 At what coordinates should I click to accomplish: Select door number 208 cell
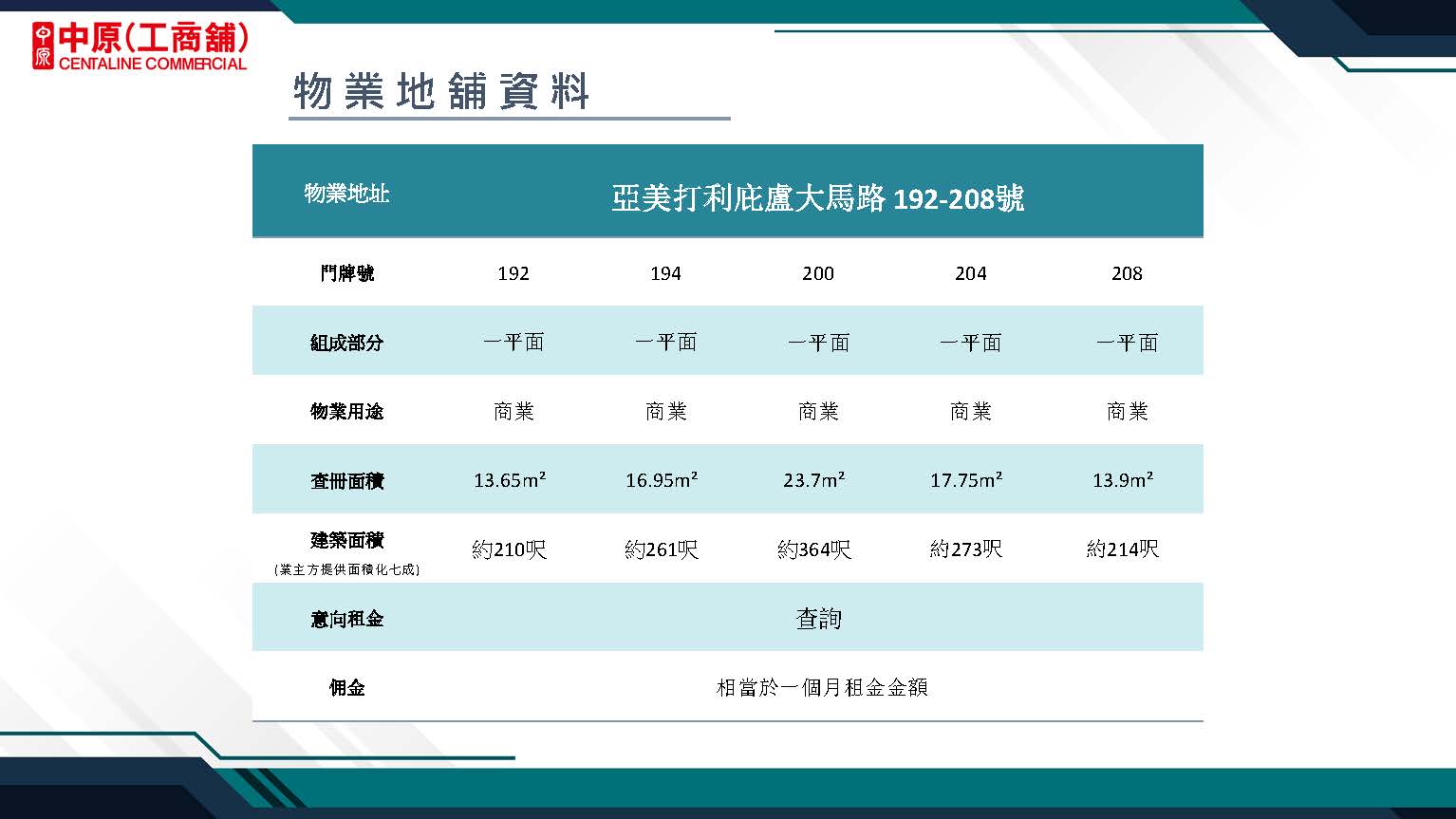[x=1127, y=273]
